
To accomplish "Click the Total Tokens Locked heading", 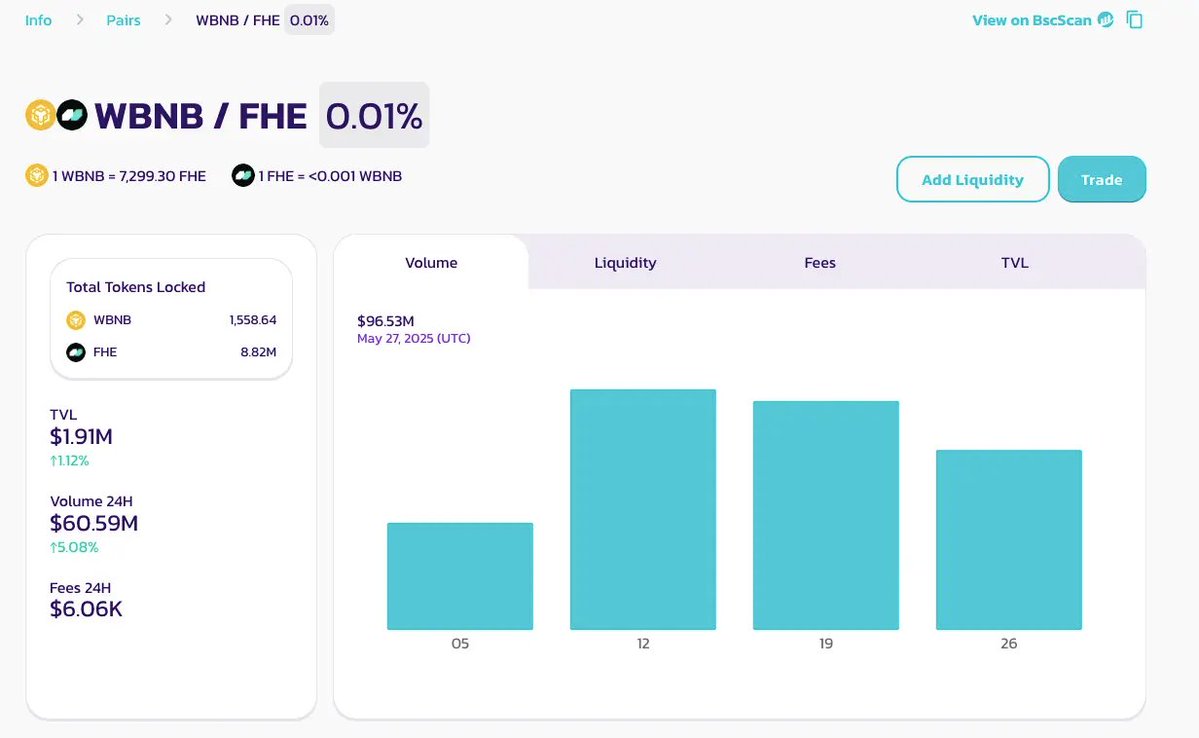I will pyautogui.click(x=136, y=287).
